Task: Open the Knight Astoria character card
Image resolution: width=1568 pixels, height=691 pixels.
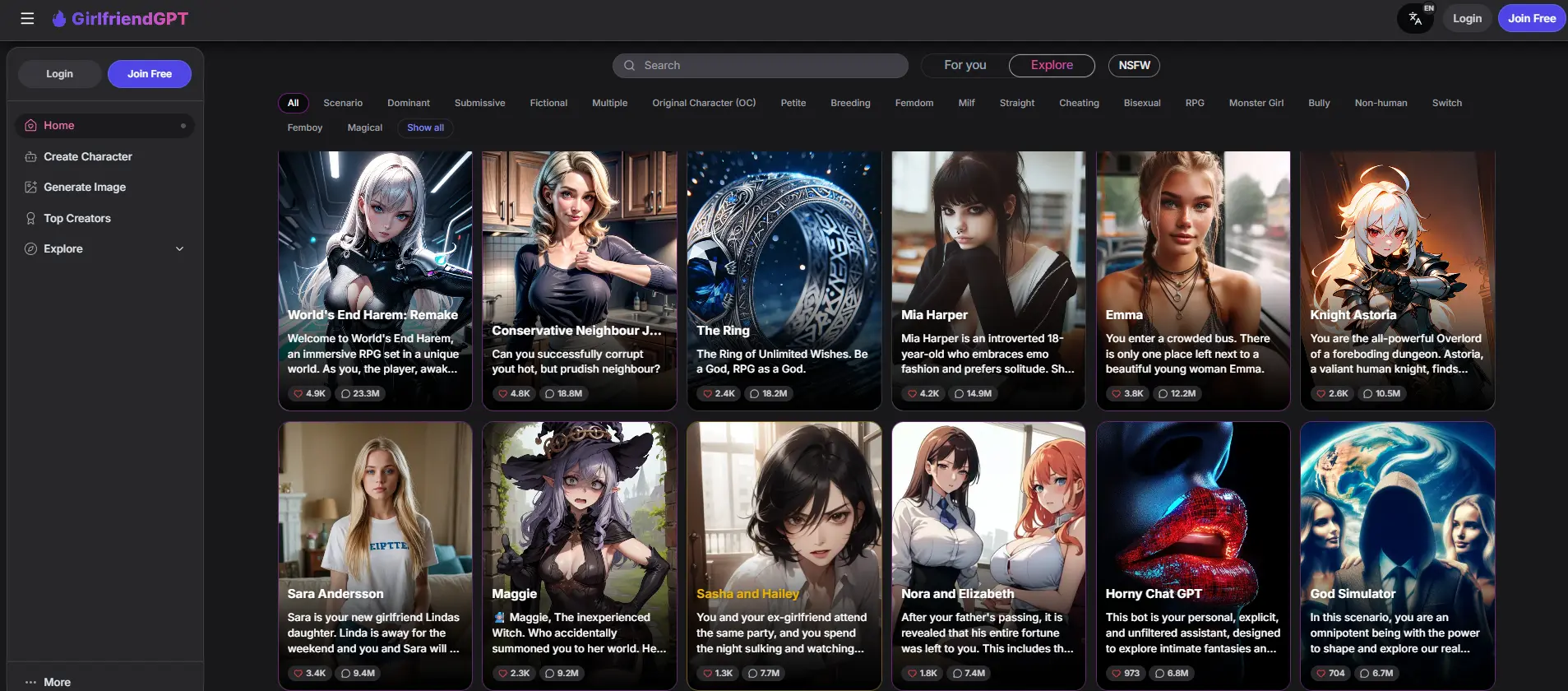Action: point(1397,280)
